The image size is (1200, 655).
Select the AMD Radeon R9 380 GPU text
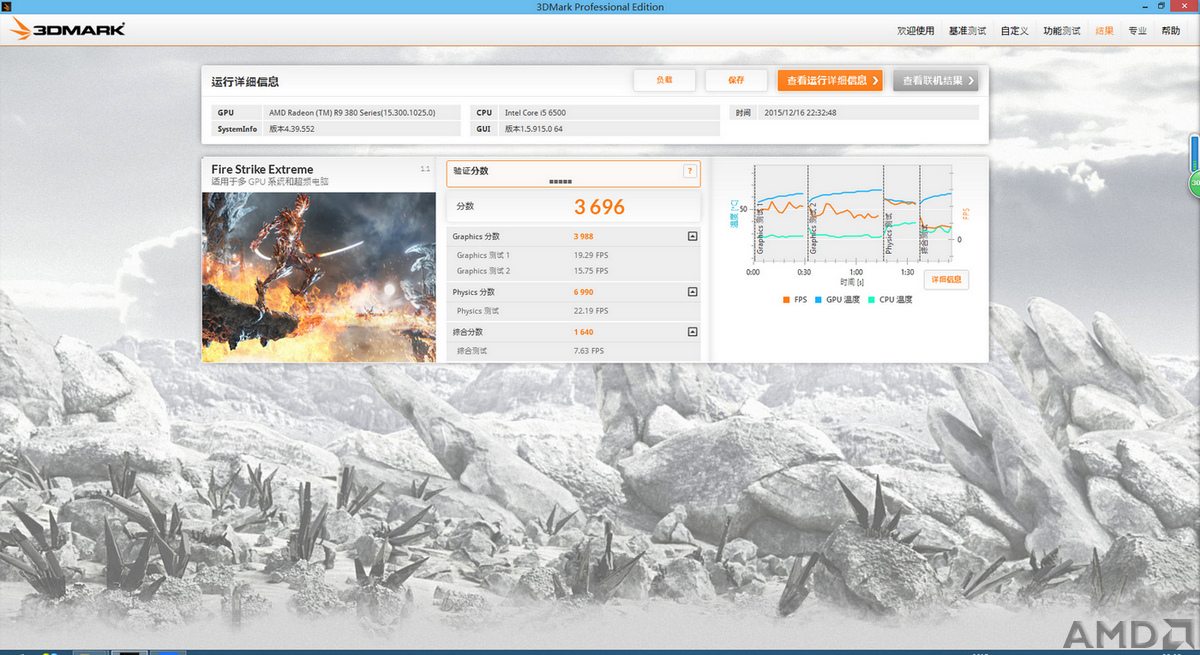352,113
